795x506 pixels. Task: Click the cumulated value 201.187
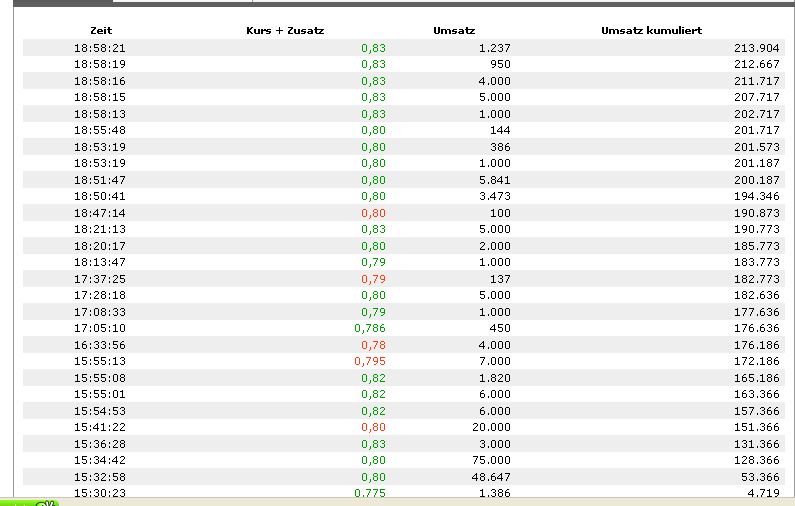tap(756, 163)
